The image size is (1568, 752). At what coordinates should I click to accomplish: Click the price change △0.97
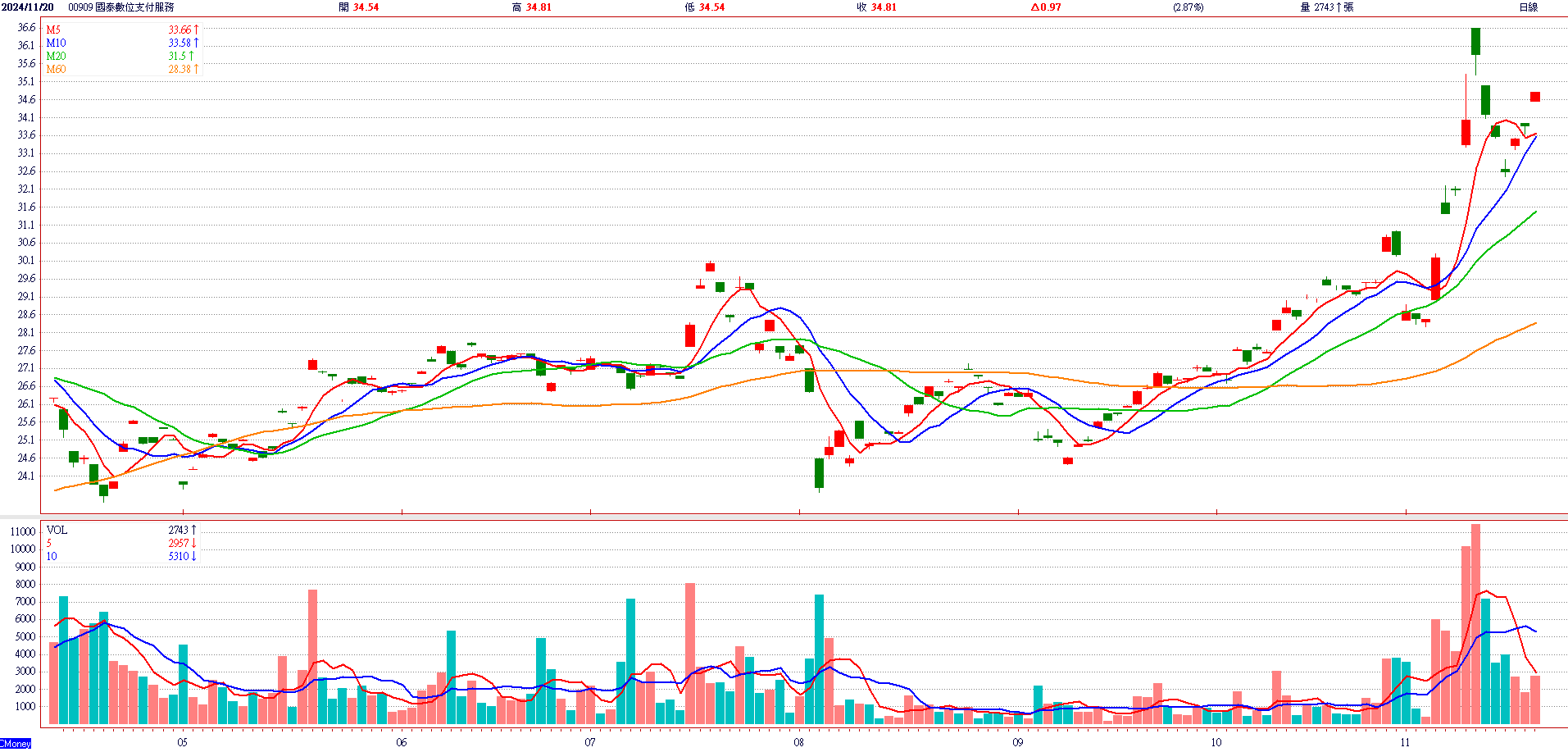(x=1046, y=7)
